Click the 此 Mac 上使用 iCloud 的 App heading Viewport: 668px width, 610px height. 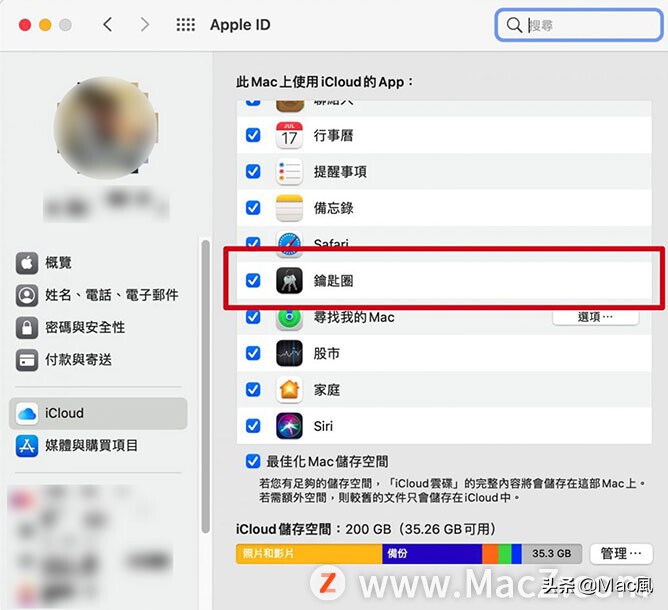point(325,81)
